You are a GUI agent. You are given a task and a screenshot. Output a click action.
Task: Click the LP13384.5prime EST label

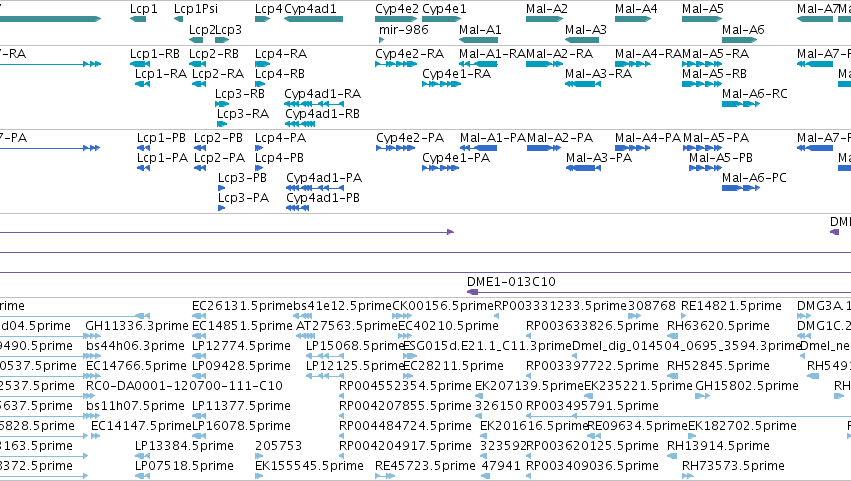[185, 446]
